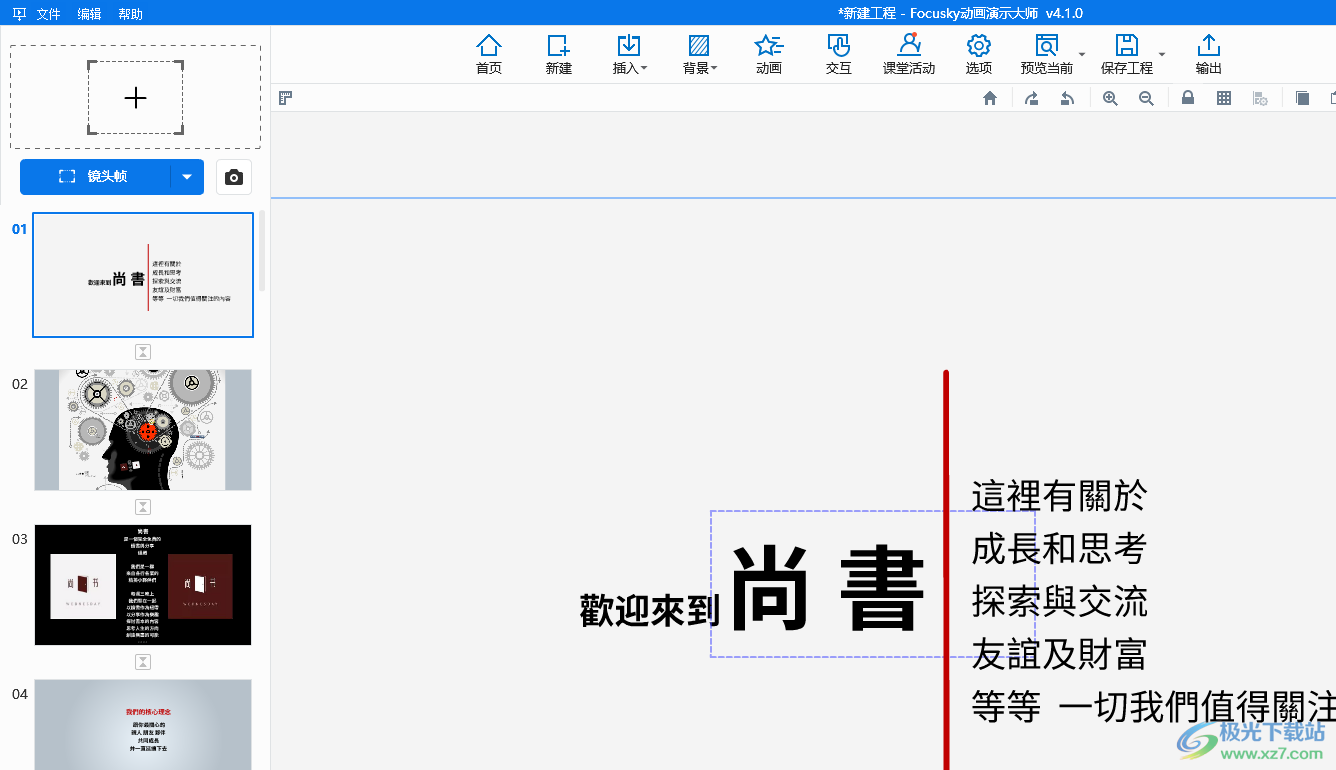Click the 镜头帧 frame button
This screenshot has height=770, width=1336.
pyautogui.click(x=95, y=177)
